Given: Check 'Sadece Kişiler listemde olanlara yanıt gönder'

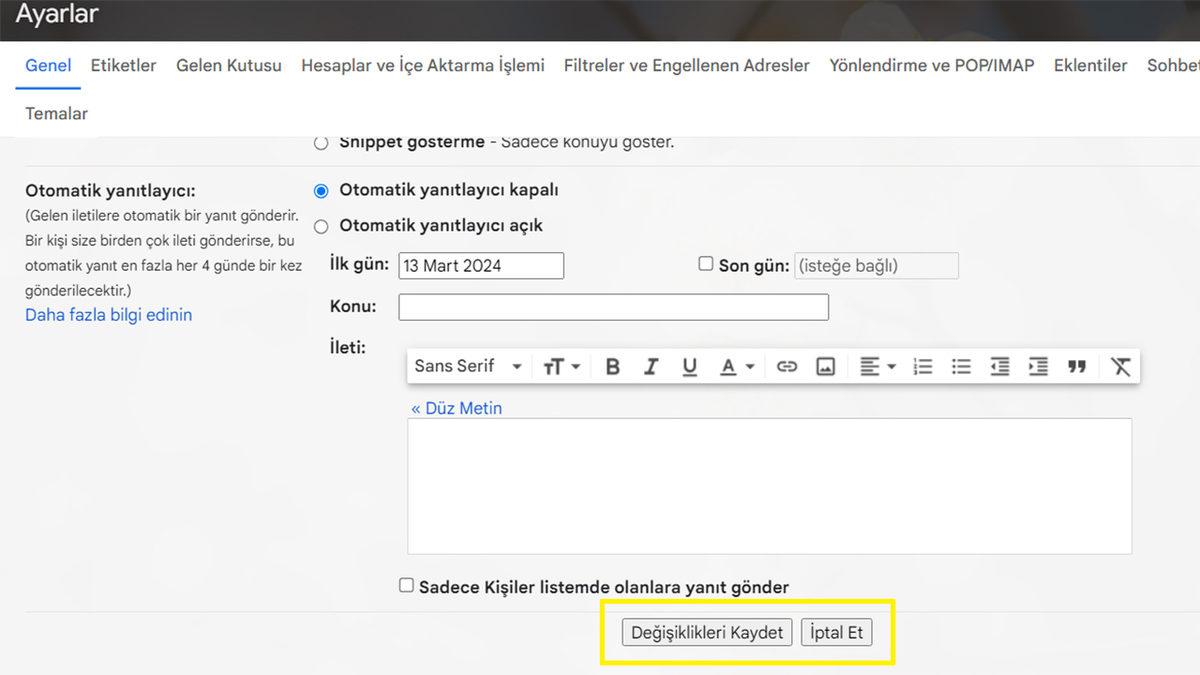Looking at the screenshot, I should pos(406,584).
